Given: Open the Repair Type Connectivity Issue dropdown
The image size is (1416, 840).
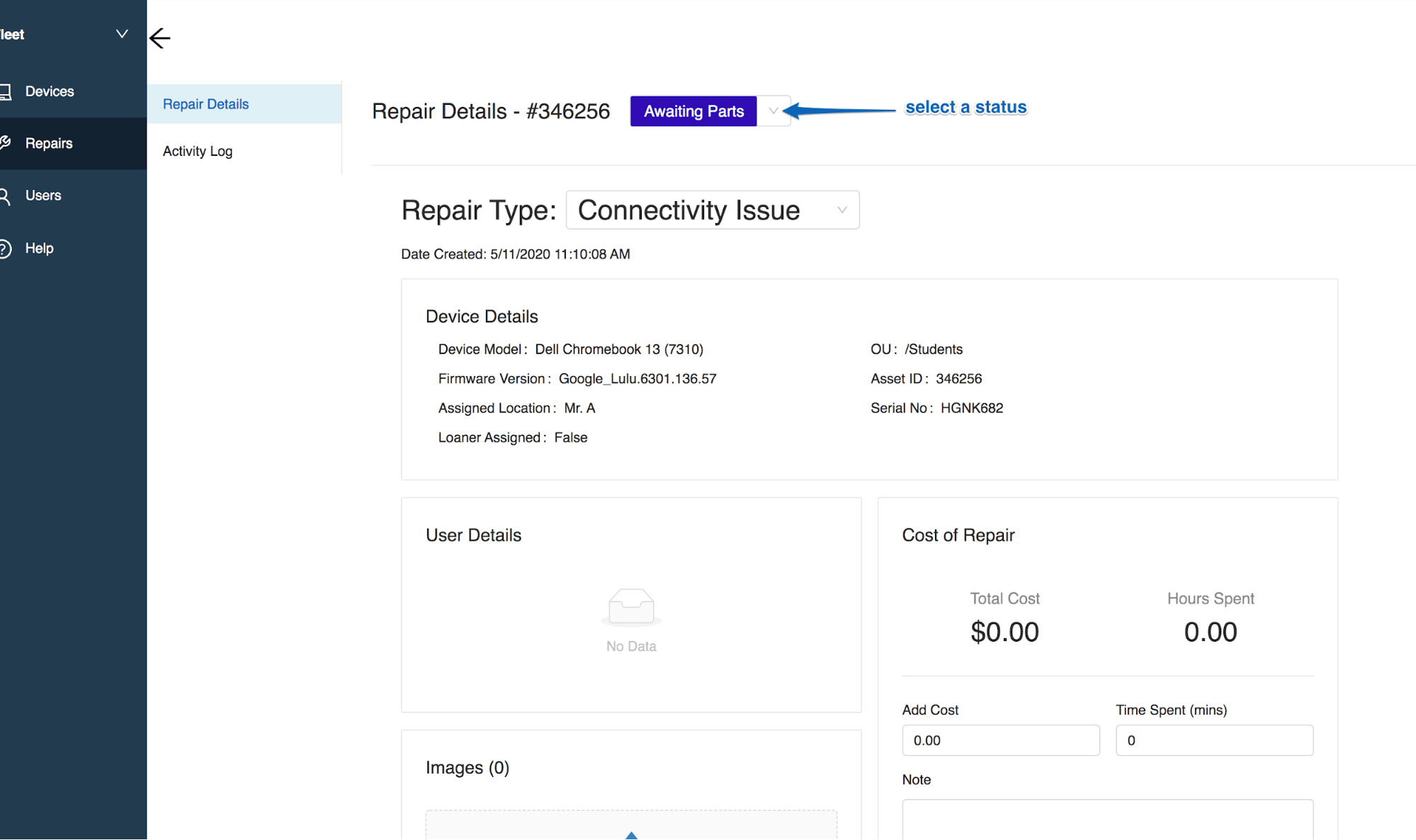Looking at the screenshot, I should pyautogui.click(x=713, y=210).
